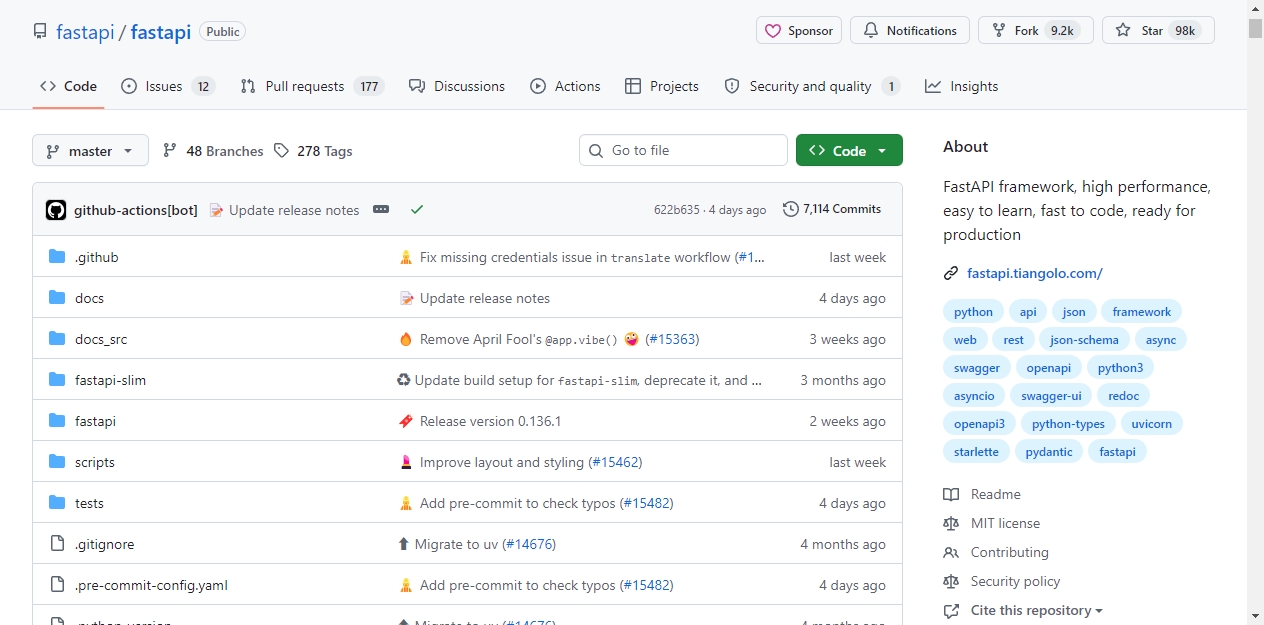Open the Discussions tab

(x=457, y=86)
